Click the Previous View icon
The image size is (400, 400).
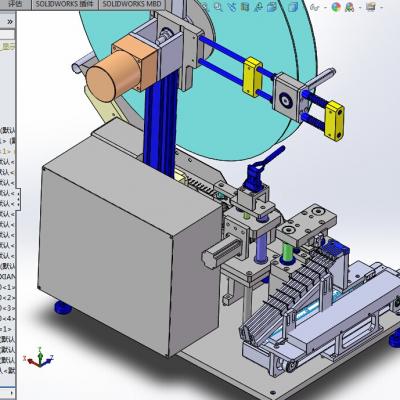pyautogui.click(x=232, y=7)
